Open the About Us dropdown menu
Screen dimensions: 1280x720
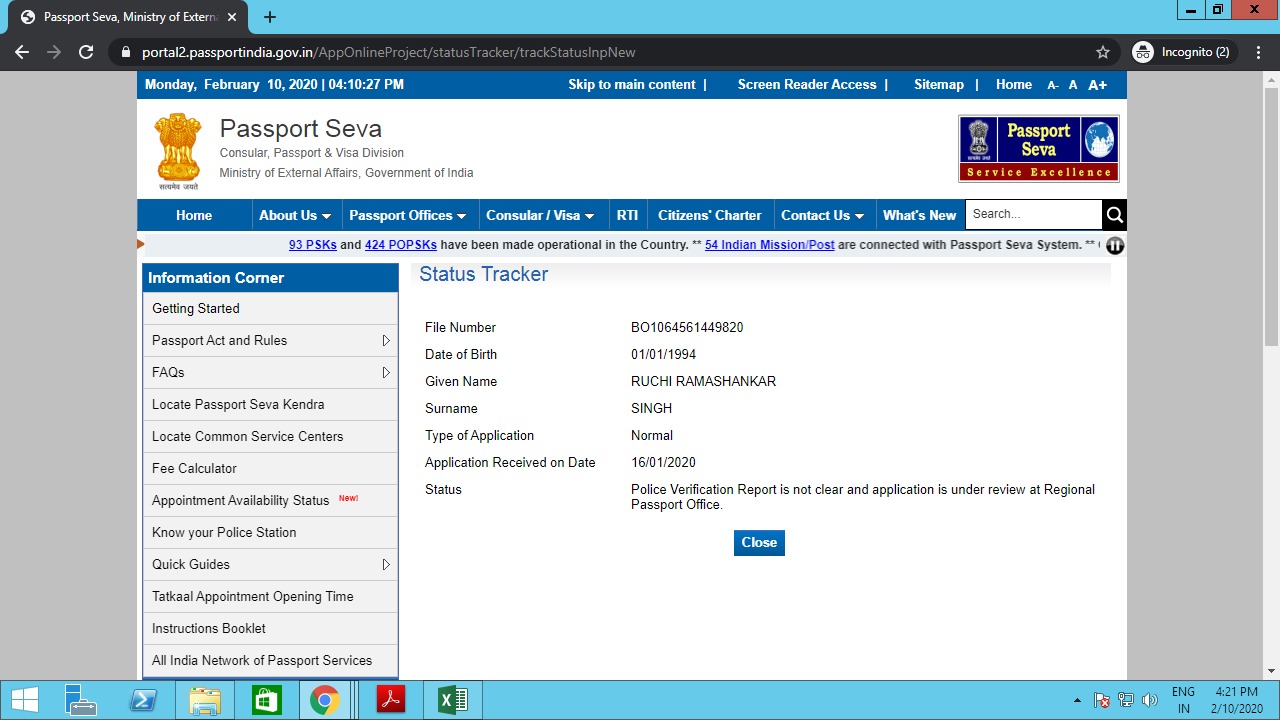(x=295, y=215)
